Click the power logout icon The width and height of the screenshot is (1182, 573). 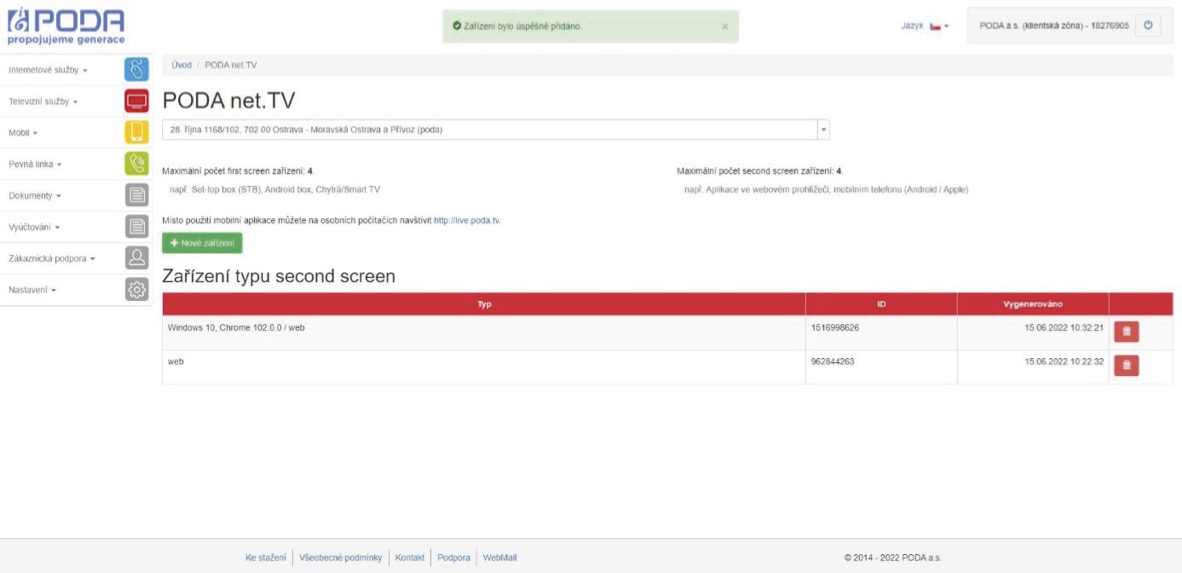click(1147, 26)
